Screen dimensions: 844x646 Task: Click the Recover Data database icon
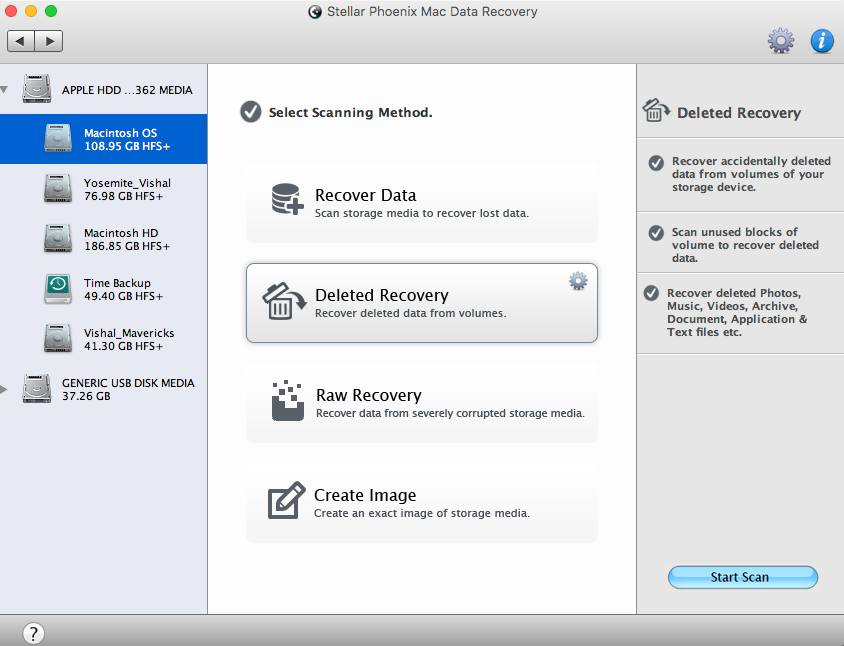pyautogui.click(x=287, y=199)
